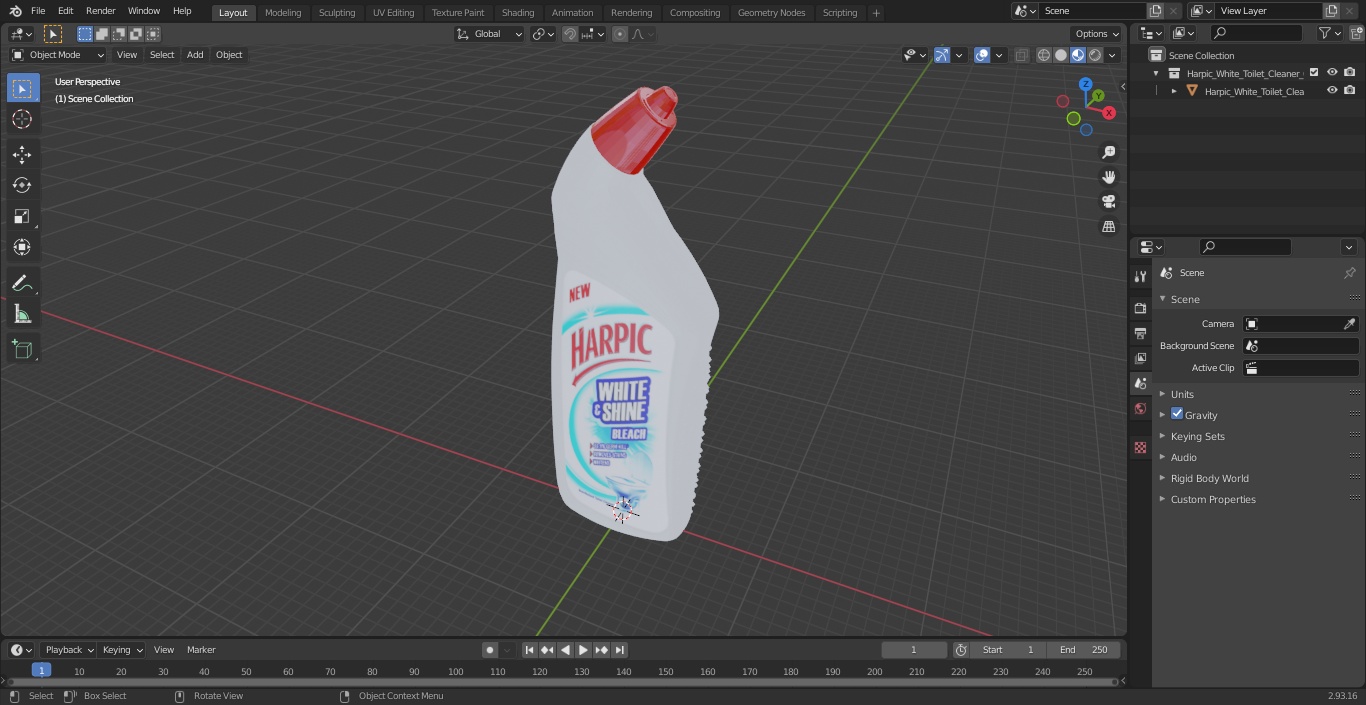Expand the Units panel
Viewport: 1366px width, 705px height.
(1182, 394)
